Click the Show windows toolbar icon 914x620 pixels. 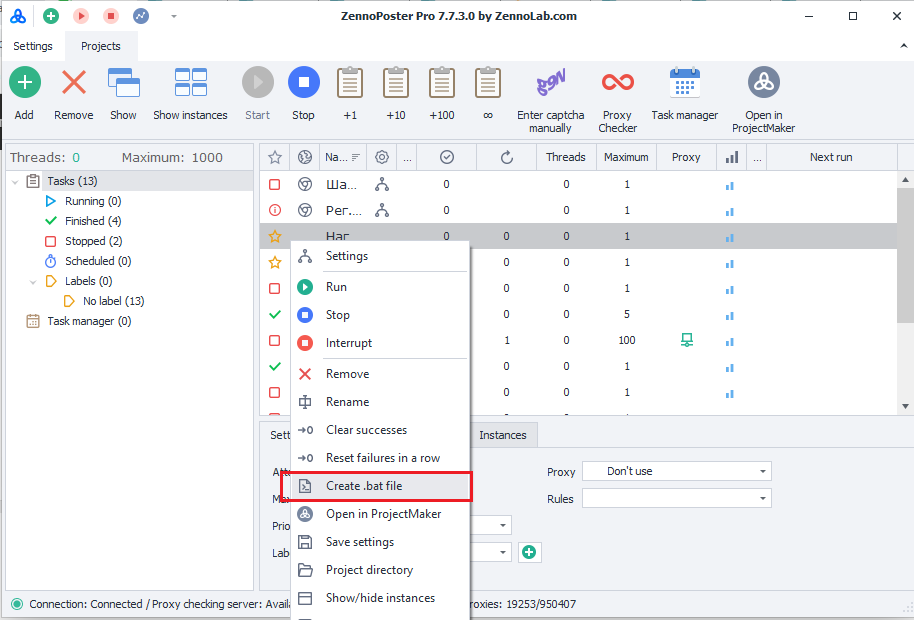[x=124, y=82]
